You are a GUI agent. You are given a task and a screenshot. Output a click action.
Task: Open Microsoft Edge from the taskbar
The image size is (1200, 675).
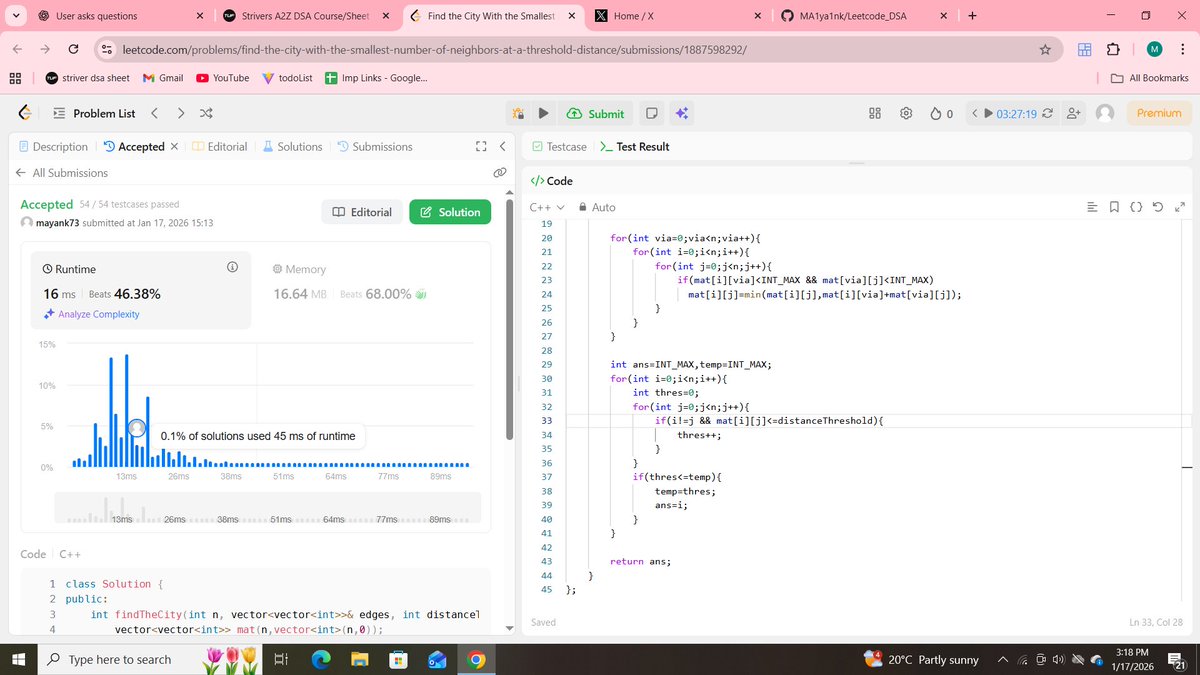(x=320, y=659)
